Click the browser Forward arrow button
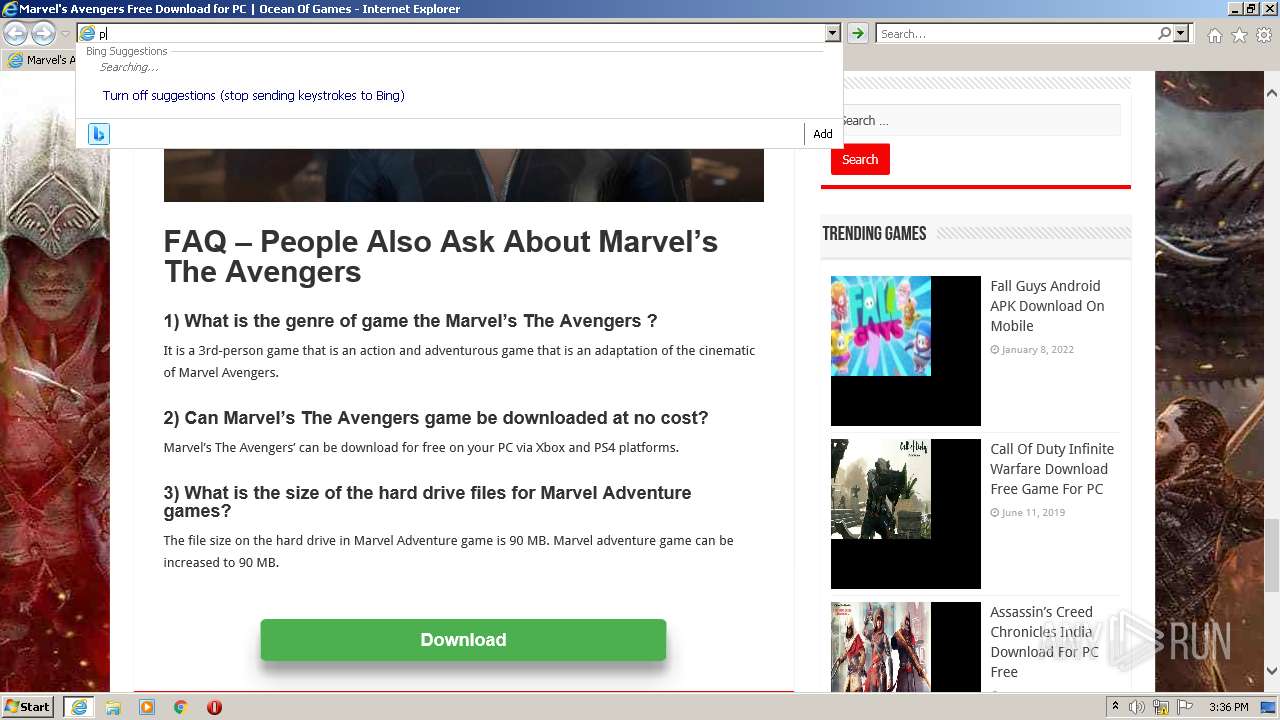1280x720 pixels. [x=43, y=34]
